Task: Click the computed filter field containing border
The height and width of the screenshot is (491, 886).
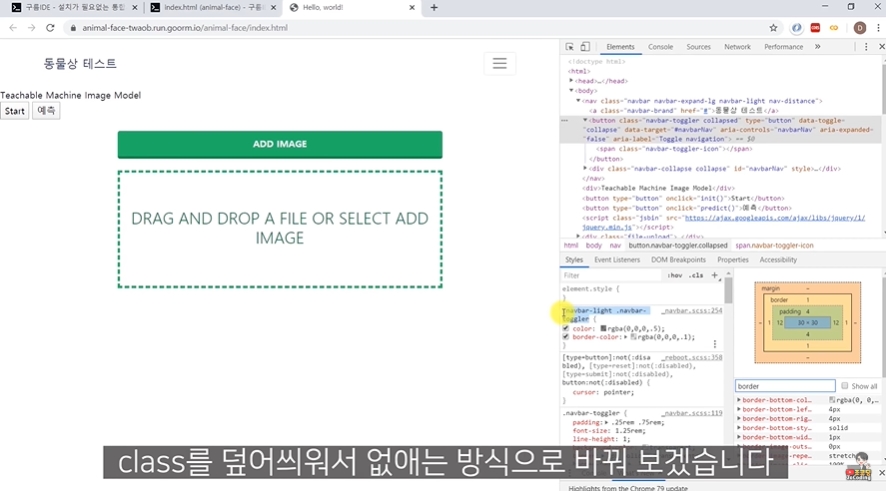Action: [x=785, y=386]
